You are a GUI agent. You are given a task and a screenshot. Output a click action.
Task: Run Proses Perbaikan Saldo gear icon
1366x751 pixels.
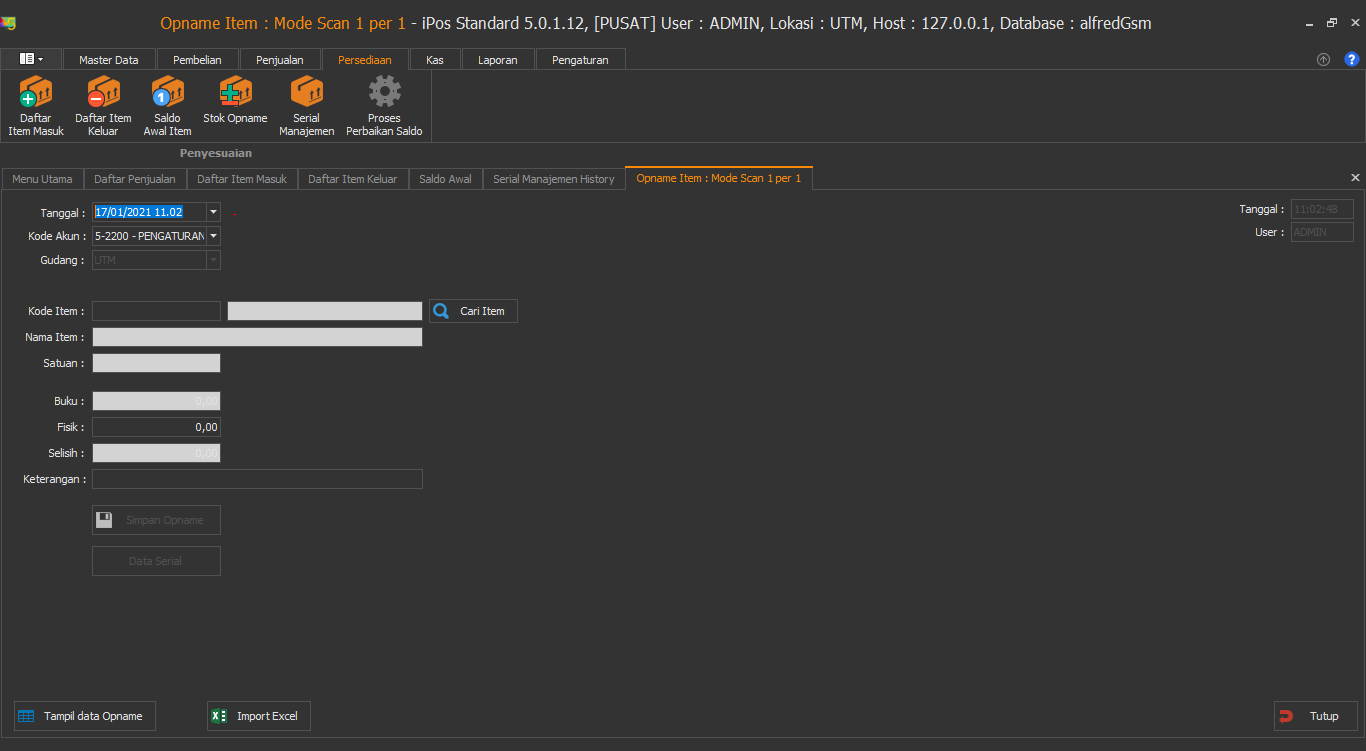click(x=384, y=106)
